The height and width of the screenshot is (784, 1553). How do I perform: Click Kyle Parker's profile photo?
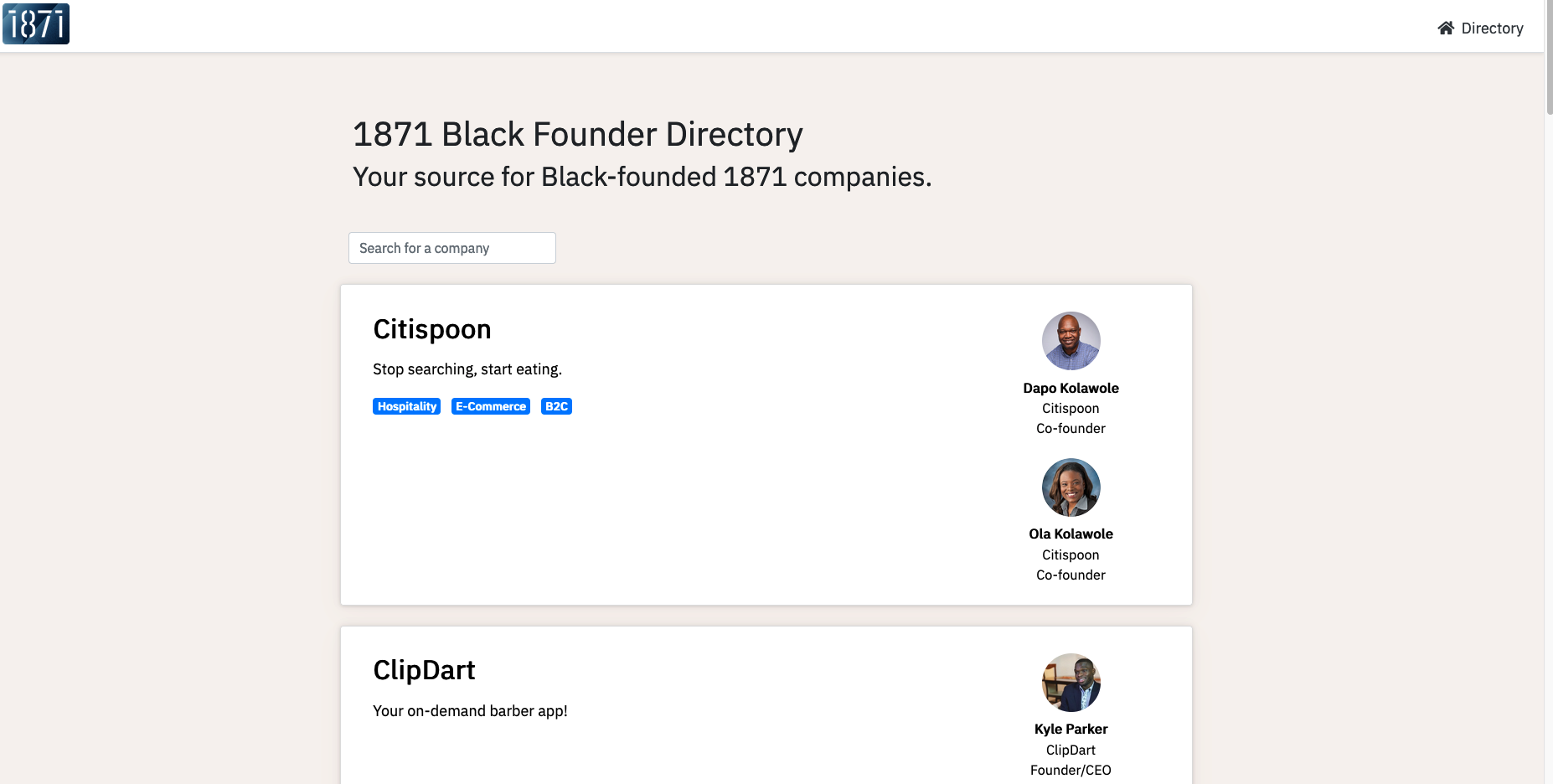click(x=1071, y=683)
